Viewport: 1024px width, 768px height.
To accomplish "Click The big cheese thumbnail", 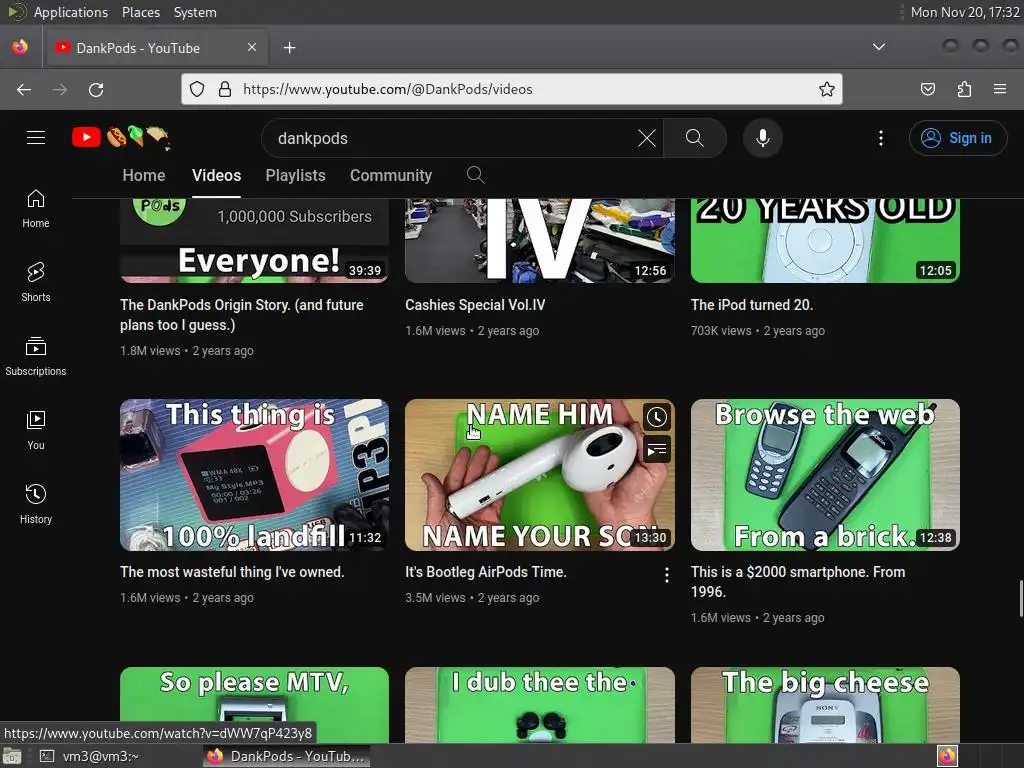I will click(825, 705).
